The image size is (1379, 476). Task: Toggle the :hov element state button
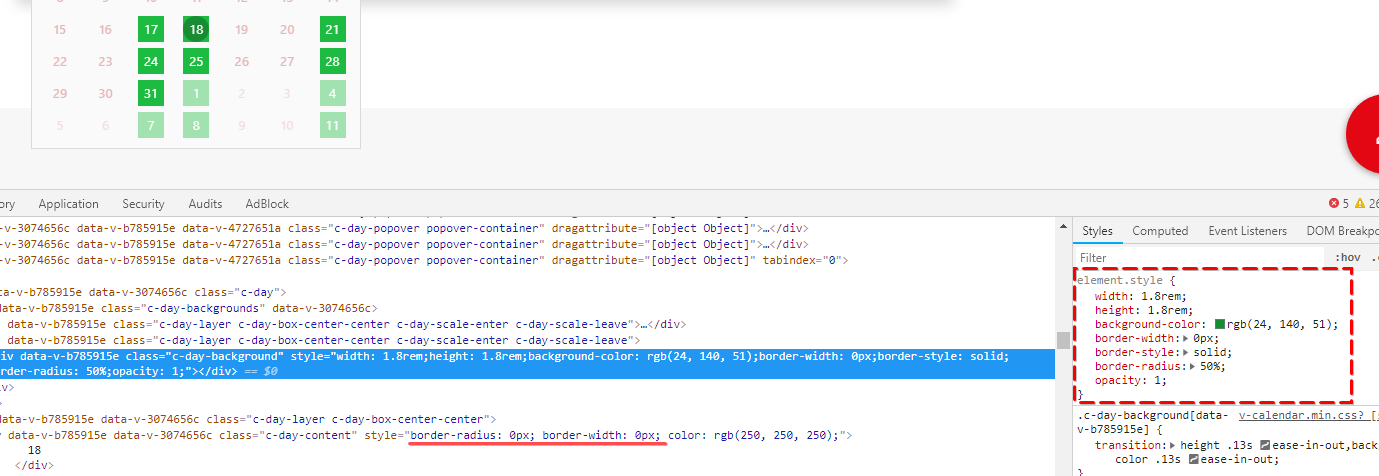pyautogui.click(x=1347, y=257)
